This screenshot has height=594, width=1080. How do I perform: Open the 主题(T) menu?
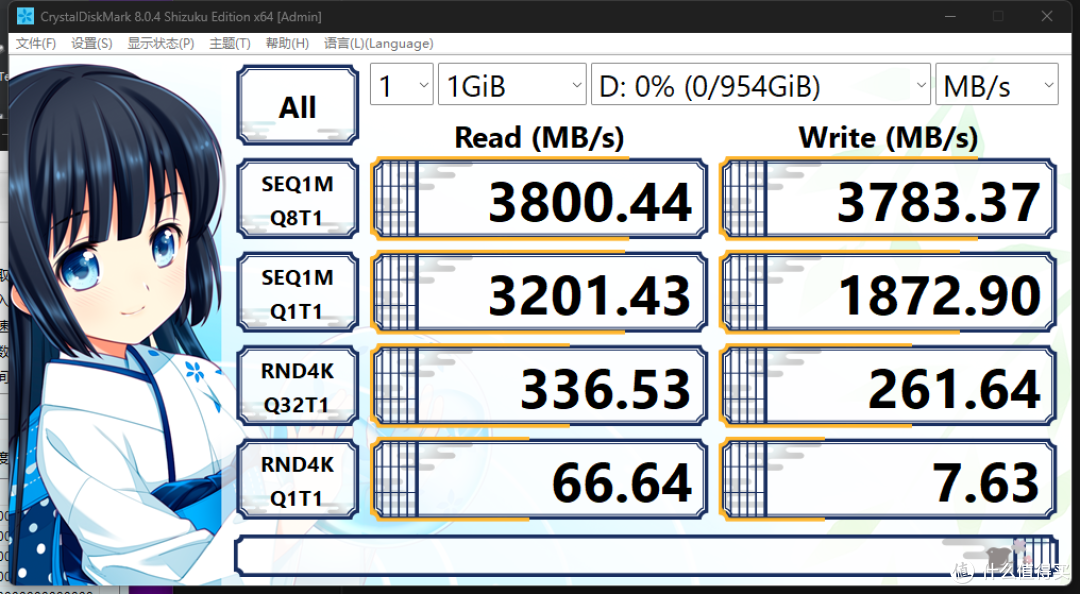[230, 43]
